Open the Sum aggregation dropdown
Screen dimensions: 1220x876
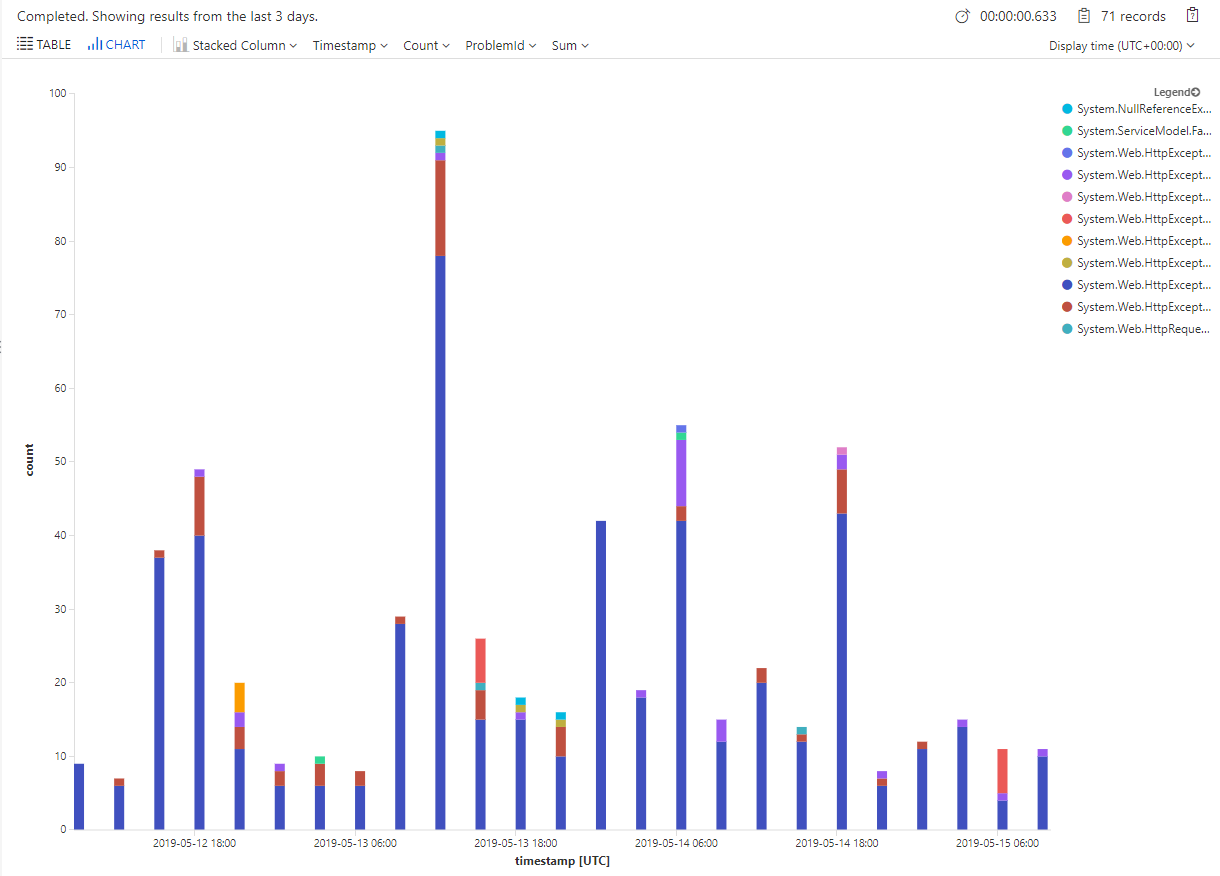[x=570, y=45]
